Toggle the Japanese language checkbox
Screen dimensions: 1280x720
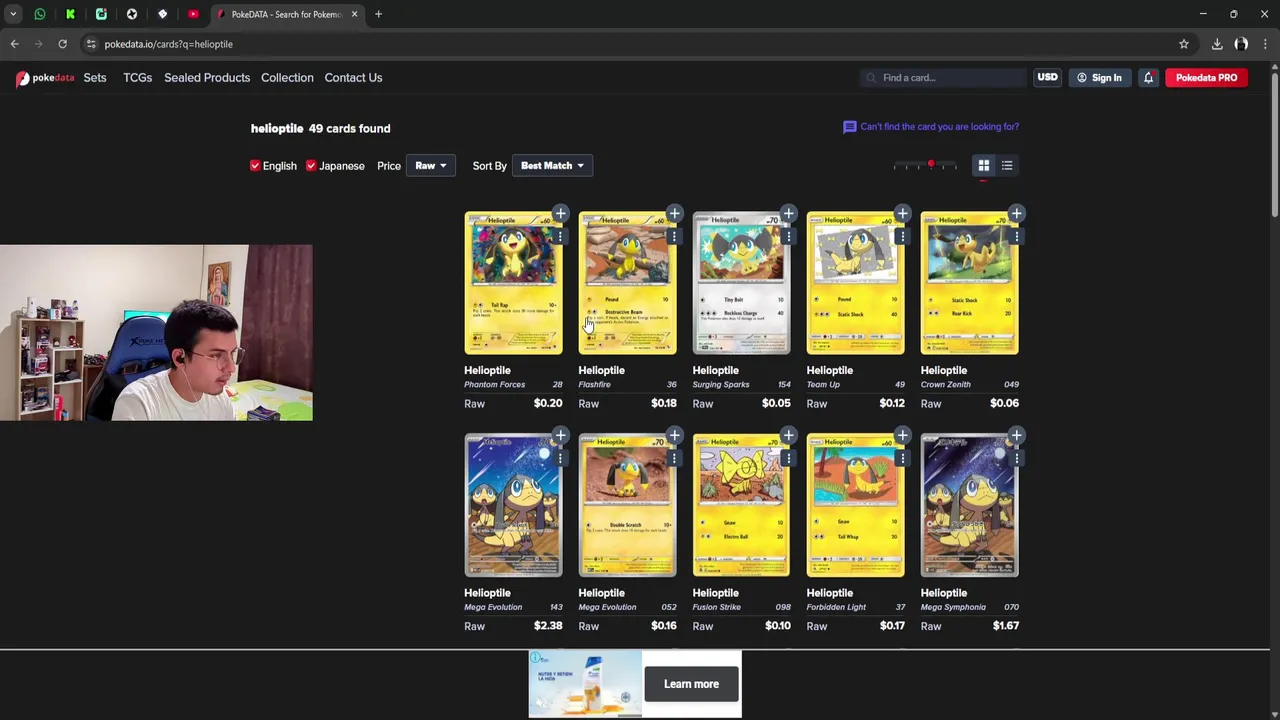click(x=311, y=166)
